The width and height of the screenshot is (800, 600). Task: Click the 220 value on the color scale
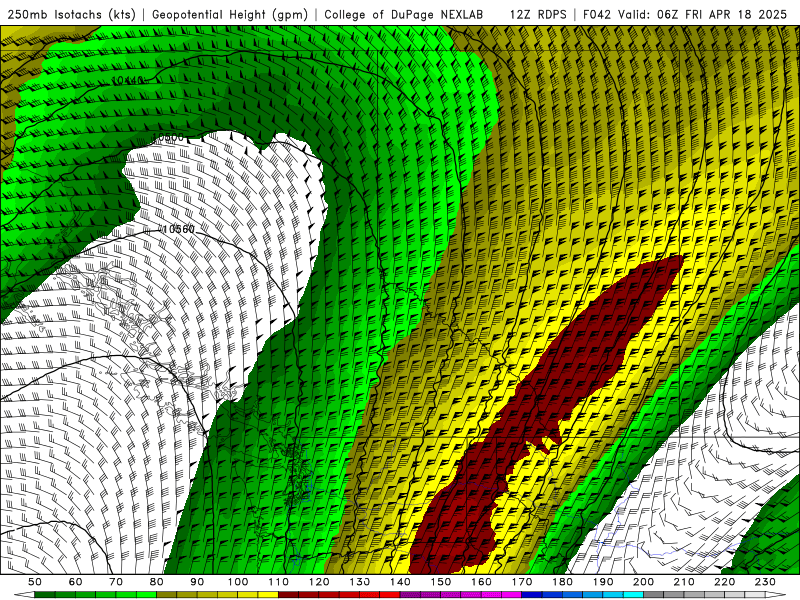pyautogui.click(x=725, y=582)
